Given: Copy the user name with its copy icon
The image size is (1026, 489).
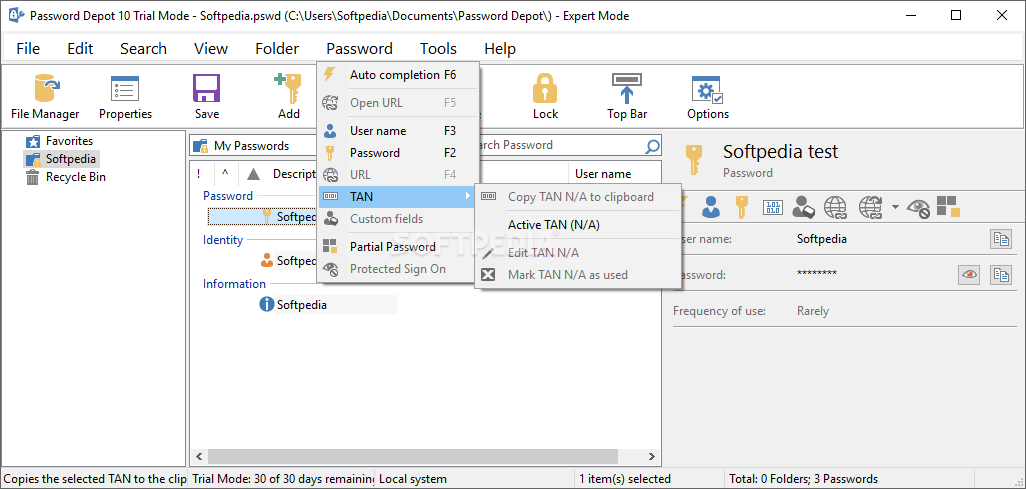Looking at the screenshot, I should tap(1000, 239).
